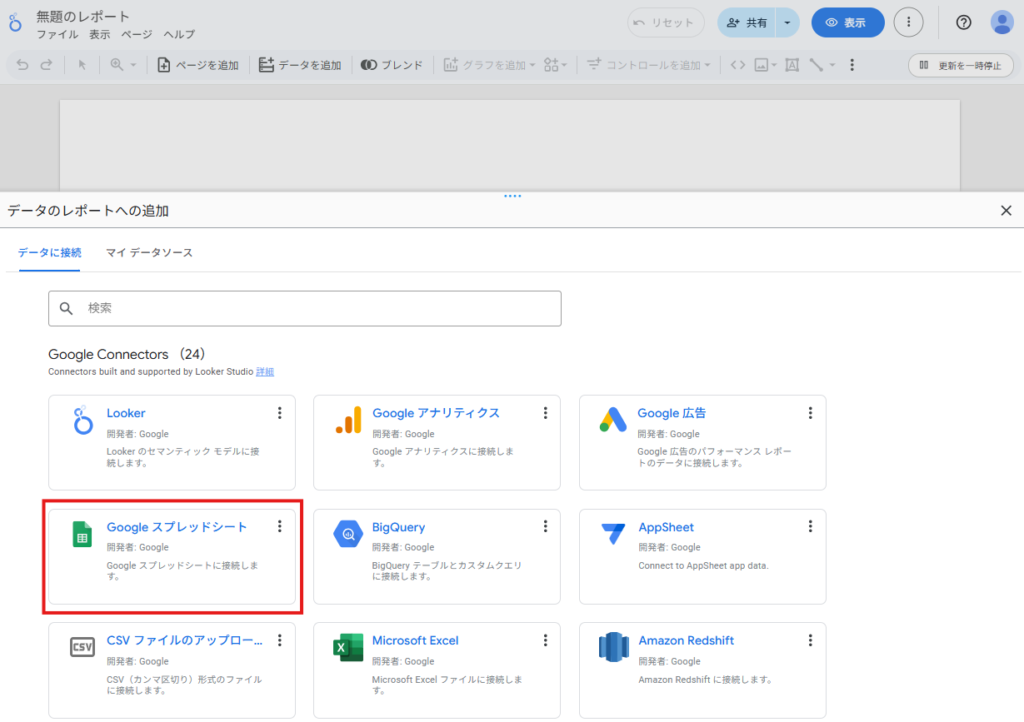This screenshot has height=722, width=1024.
Task: Open the three-dot menu on Google 広告 card
Action: click(810, 413)
